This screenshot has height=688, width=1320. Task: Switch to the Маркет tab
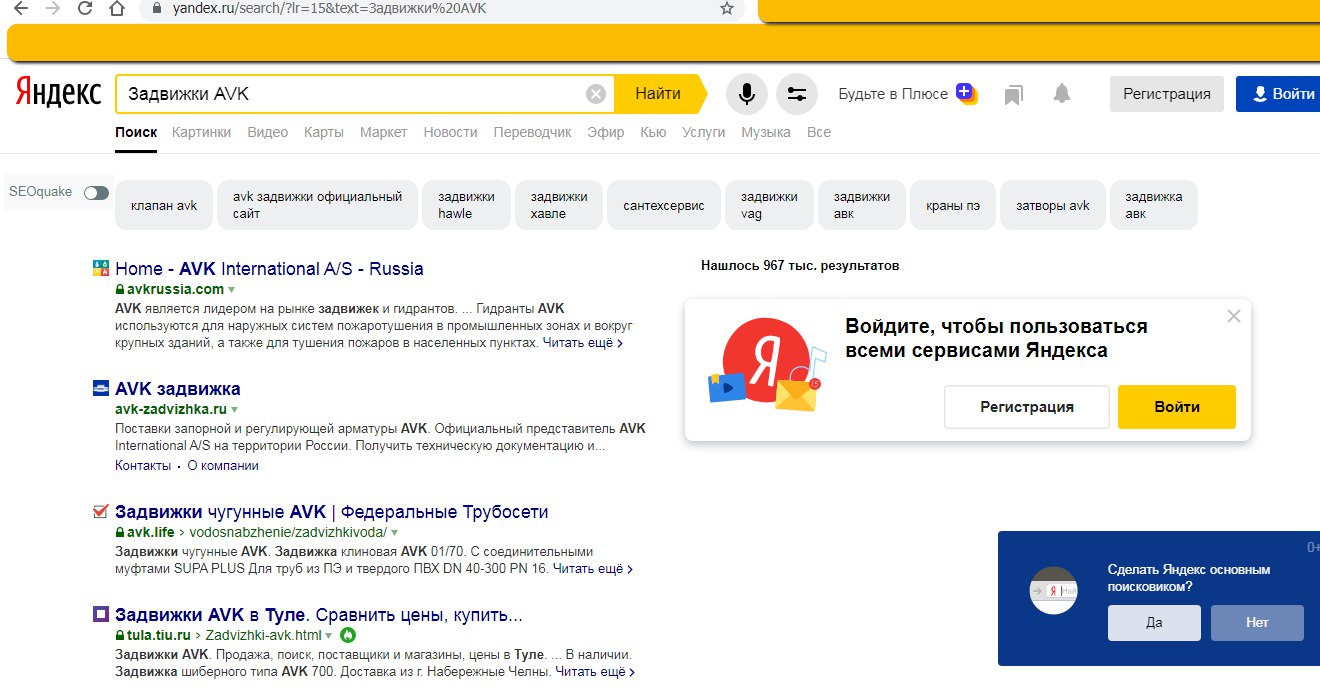click(x=384, y=132)
